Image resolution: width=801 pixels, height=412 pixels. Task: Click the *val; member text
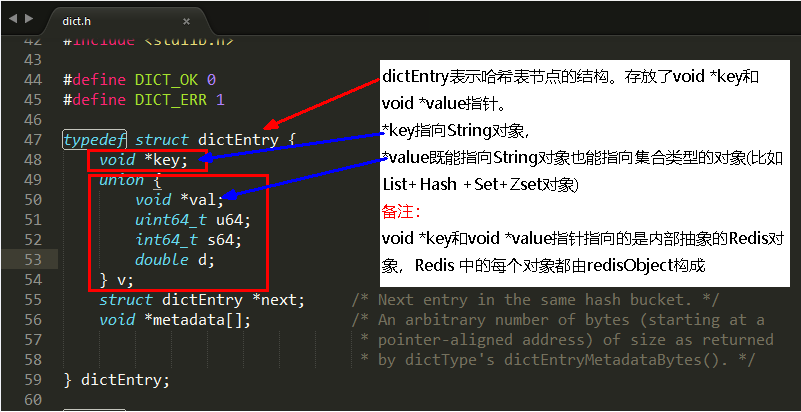tap(202, 200)
